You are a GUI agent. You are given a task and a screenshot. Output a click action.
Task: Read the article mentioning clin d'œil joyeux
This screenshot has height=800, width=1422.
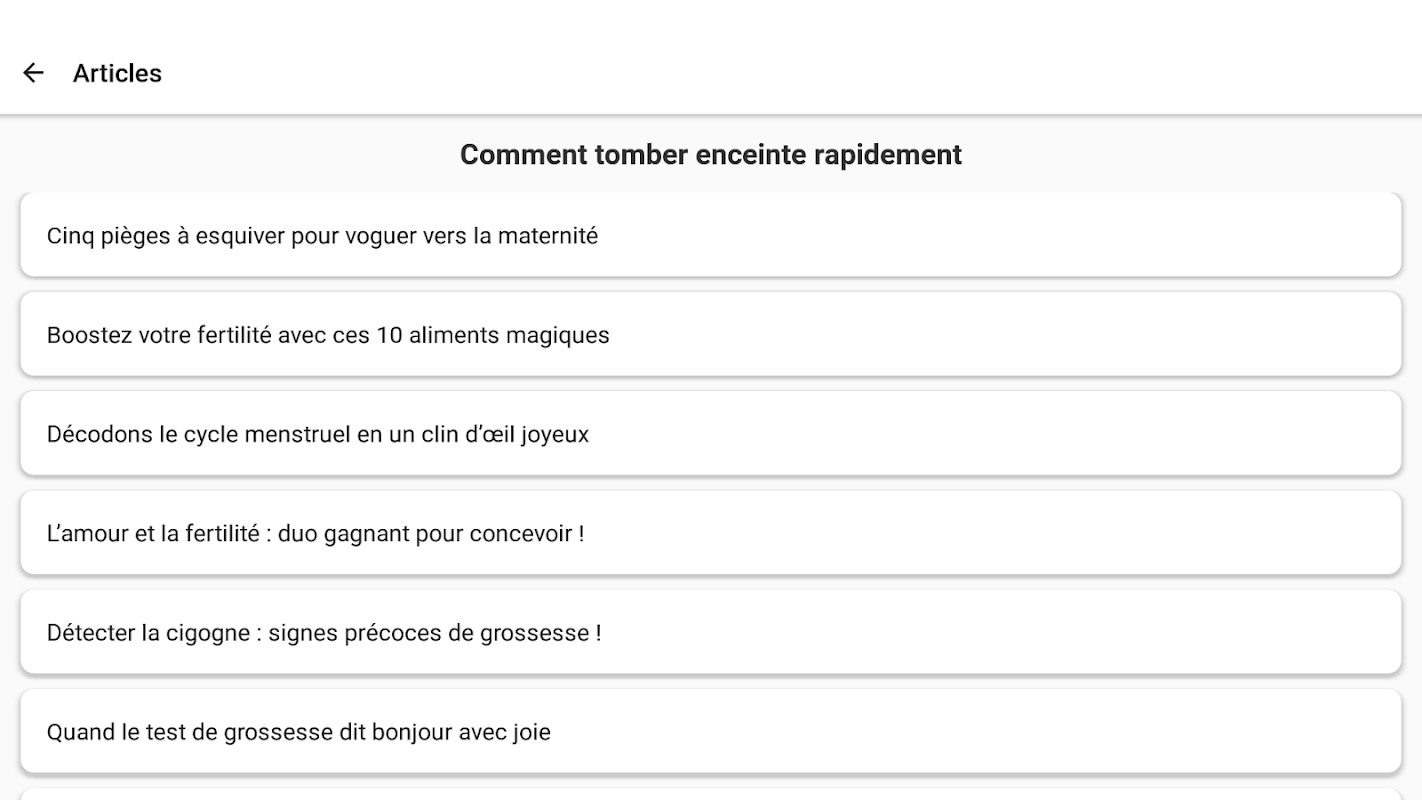[x=318, y=434]
